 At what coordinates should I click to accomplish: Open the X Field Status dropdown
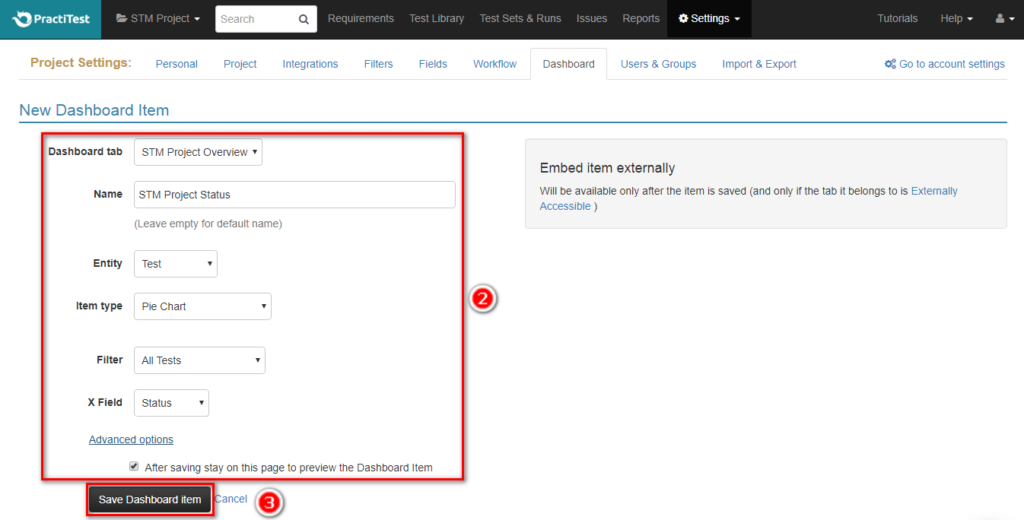(x=171, y=403)
